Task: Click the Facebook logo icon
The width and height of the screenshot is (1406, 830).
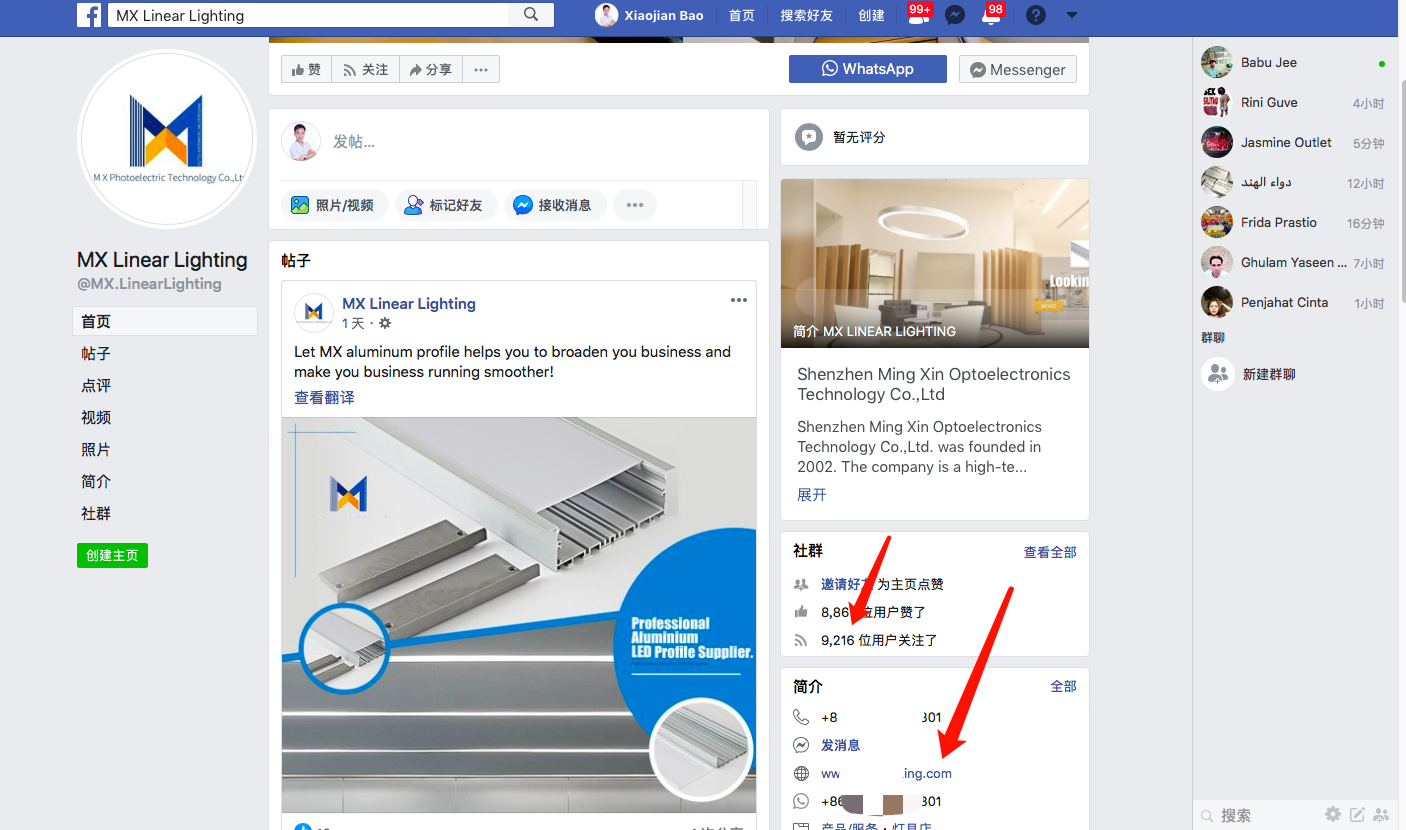Action: (89, 15)
